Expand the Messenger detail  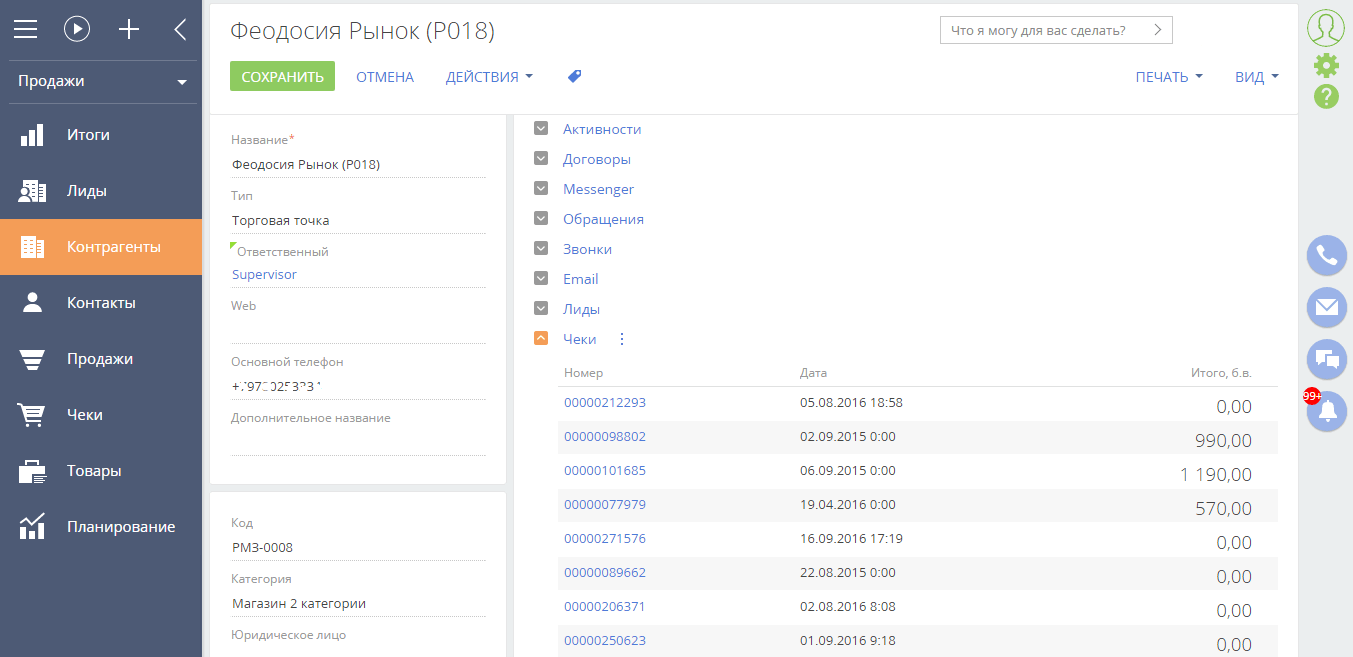coord(541,188)
